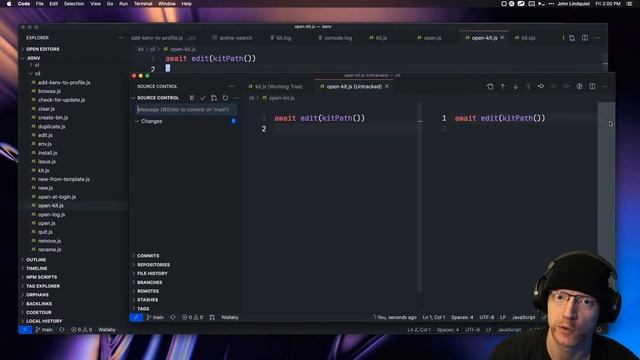Image resolution: width=640 pixels, height=360 pixels.
Task: Open the Selection menu in menu bar
Action: click(x=74, y=4)
